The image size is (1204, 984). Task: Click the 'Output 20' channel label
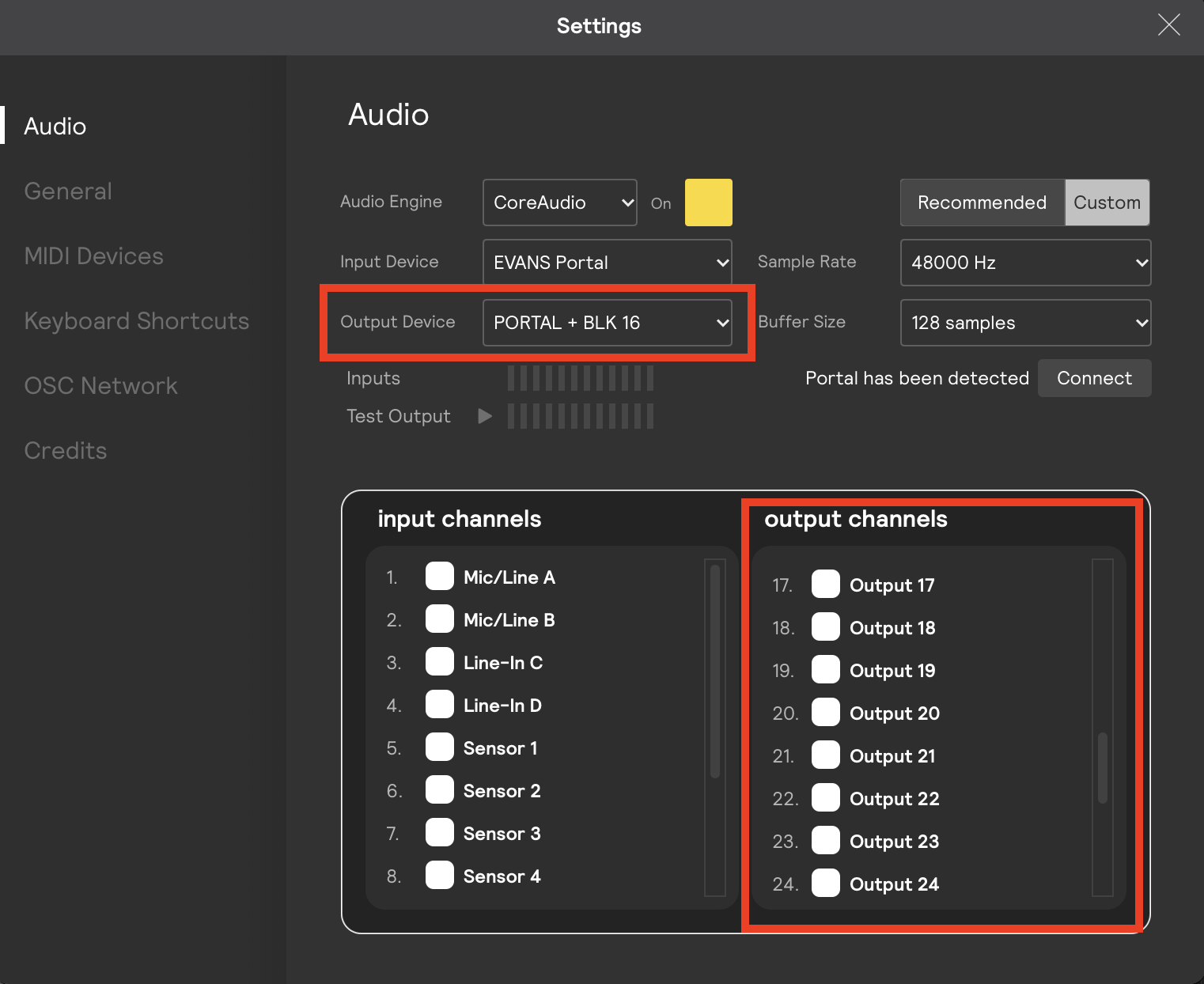895,713
